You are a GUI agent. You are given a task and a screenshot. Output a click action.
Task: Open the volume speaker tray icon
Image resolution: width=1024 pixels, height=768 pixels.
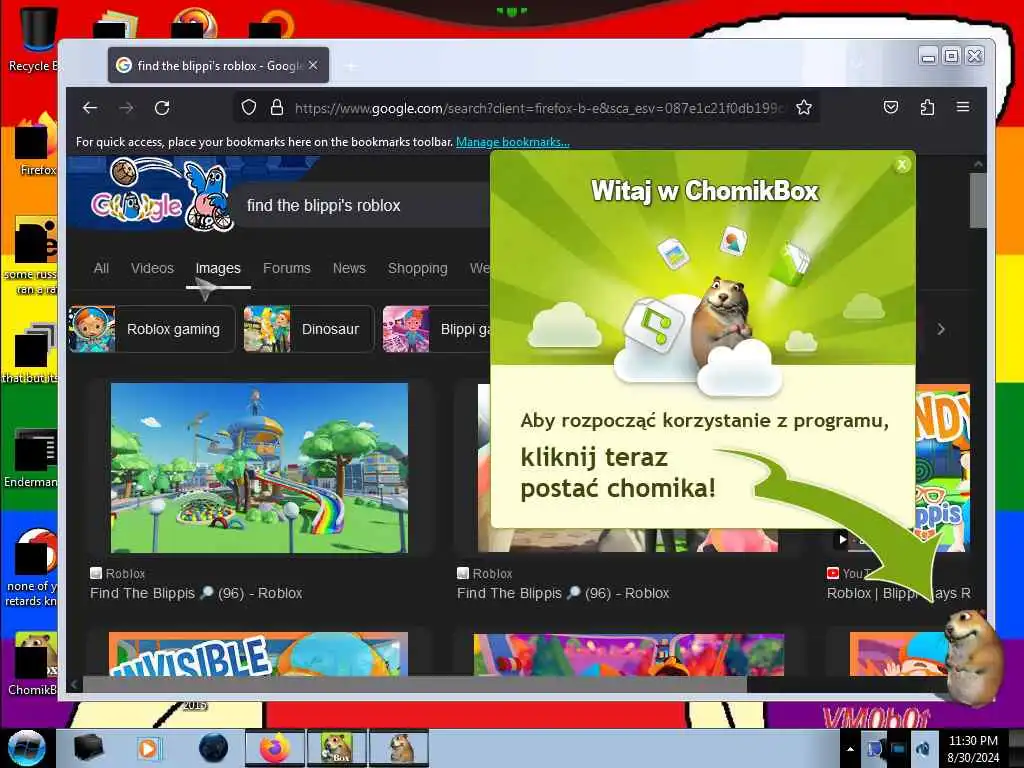[923, 749]
